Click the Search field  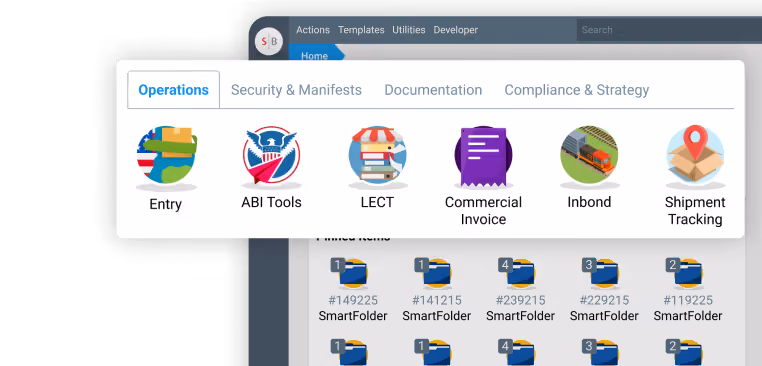tap(669, 30)
